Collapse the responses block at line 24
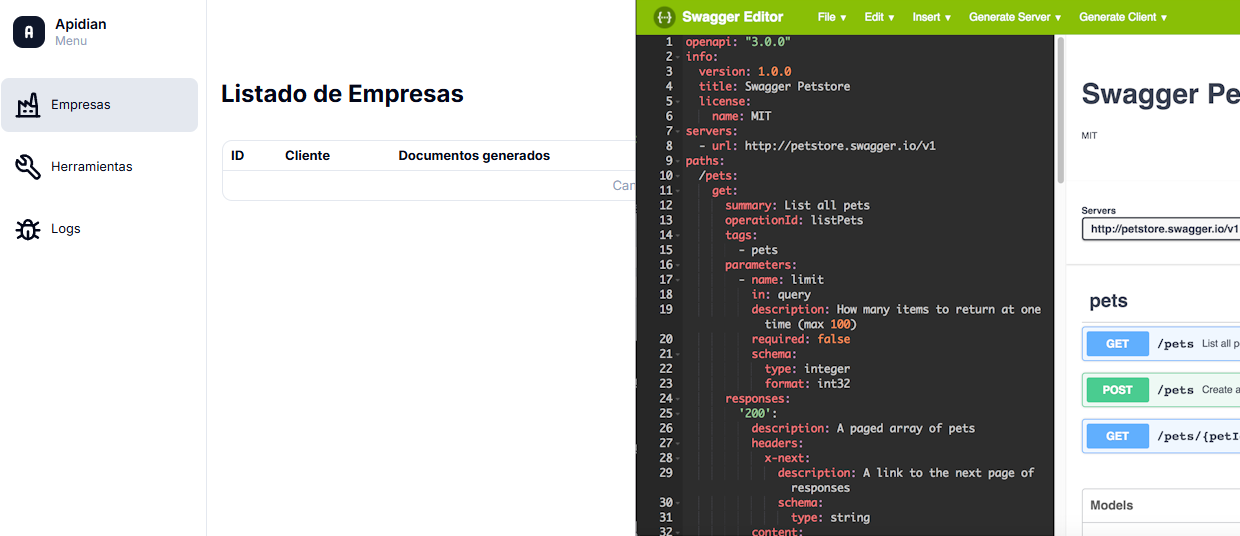1240x536 pixels. pos(678,399)
